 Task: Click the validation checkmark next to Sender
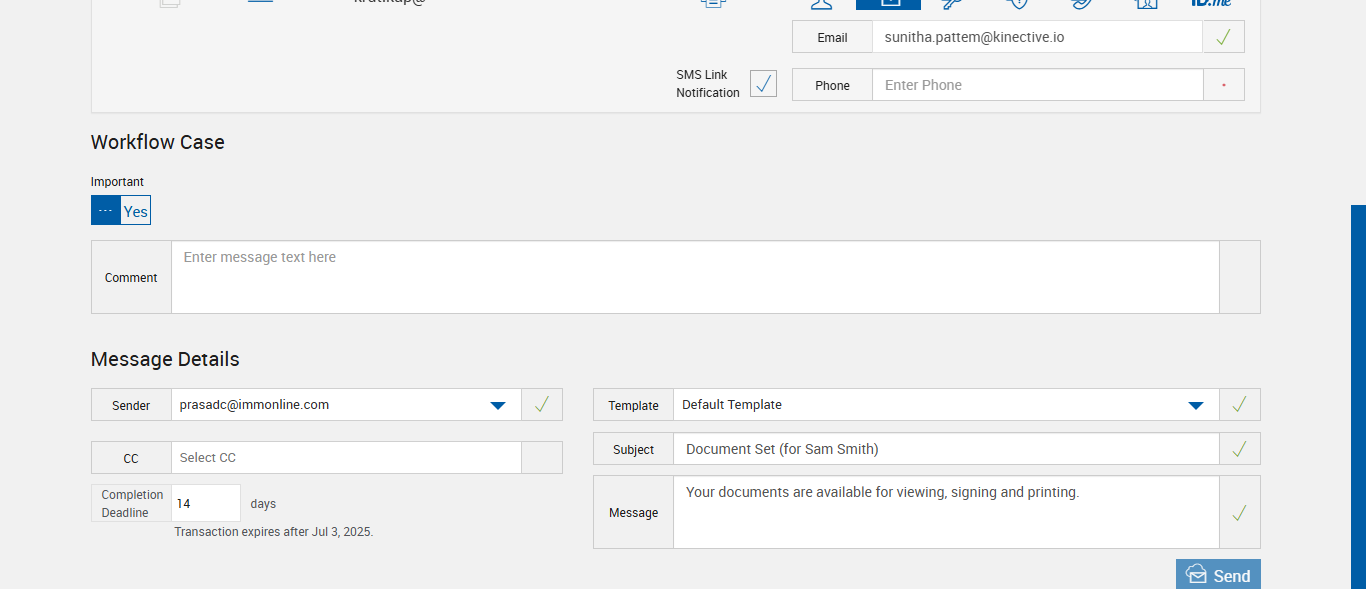point(541,405)
